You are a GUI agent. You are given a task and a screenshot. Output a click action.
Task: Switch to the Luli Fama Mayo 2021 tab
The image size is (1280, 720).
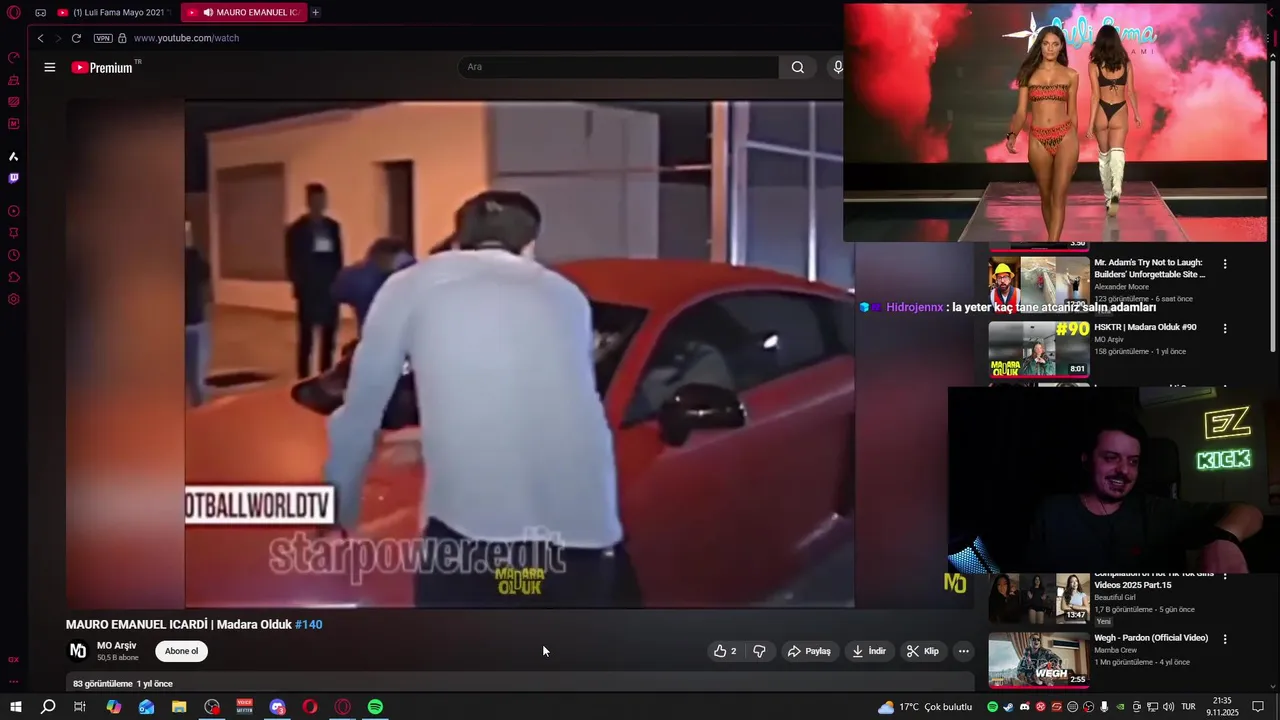(x=114, y=12)
